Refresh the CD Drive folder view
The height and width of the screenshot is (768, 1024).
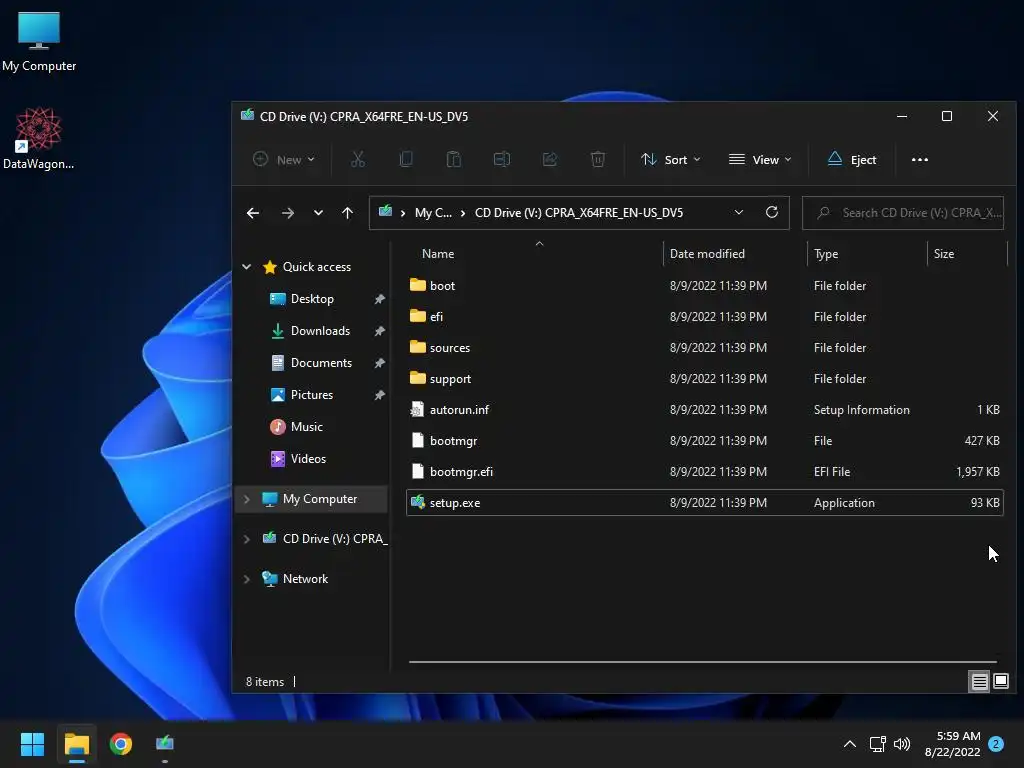[771, 212]
